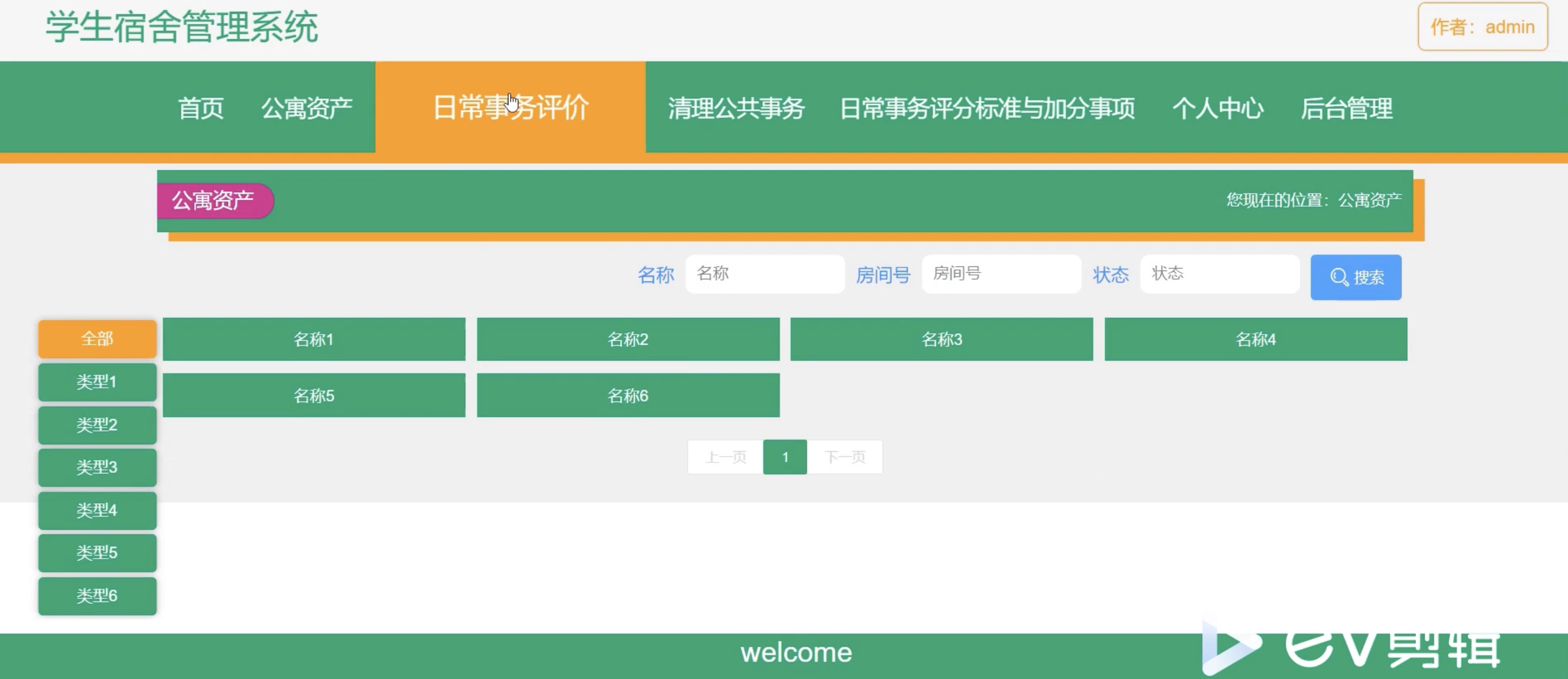Click the blue 搜索 search button
This screenshot has height=679, width=1568.
point(1355,277)
